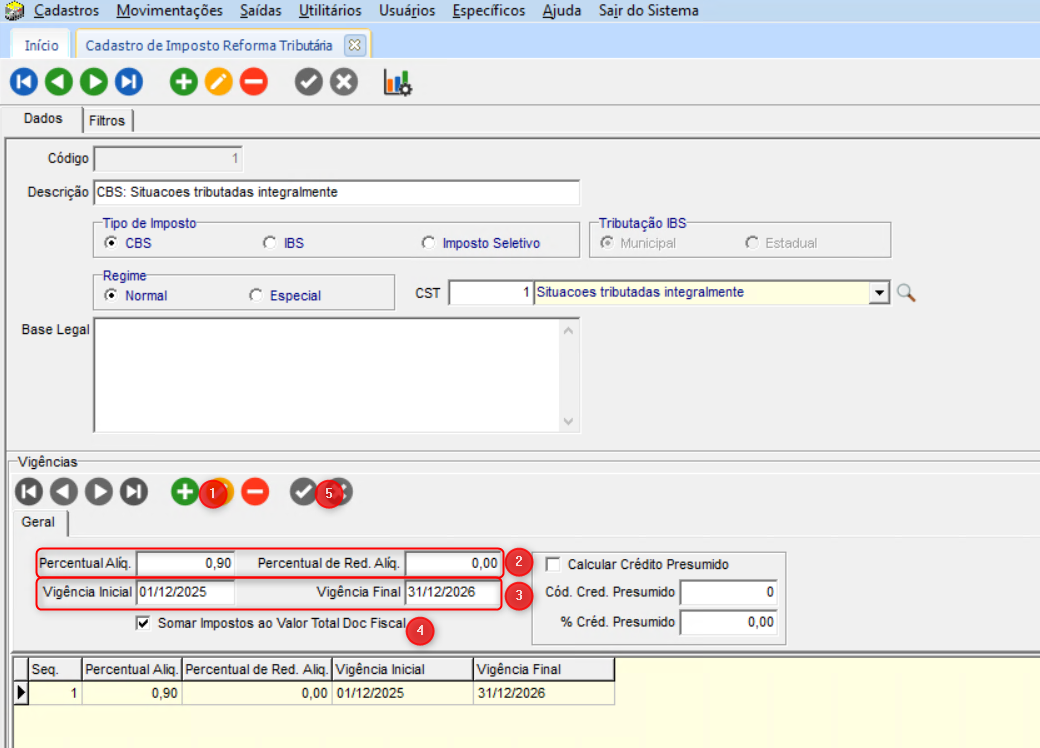The height and width of the screenshot is (748, 1040).
Task: Select the IBS tax type radio button
Action: tap(269, 243)
